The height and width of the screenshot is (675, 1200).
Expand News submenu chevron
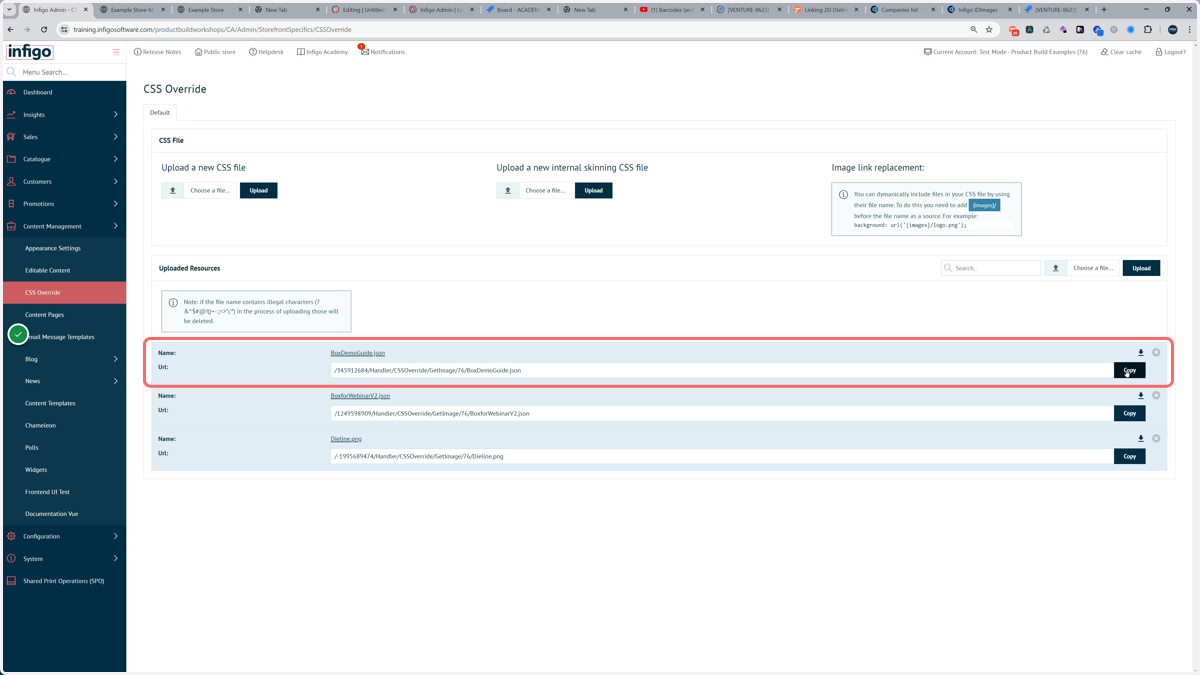116,381
